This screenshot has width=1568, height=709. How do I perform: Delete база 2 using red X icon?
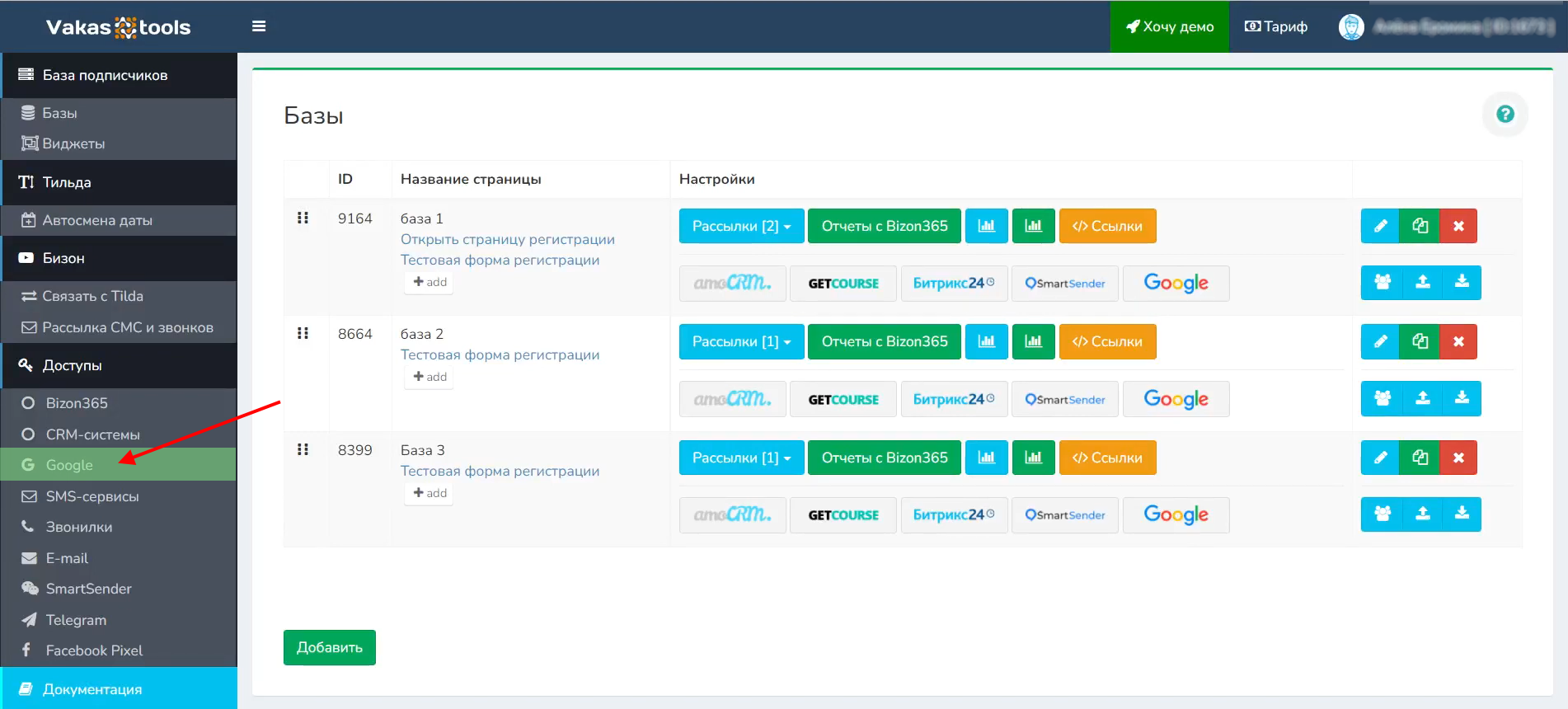pos(1458,341)
